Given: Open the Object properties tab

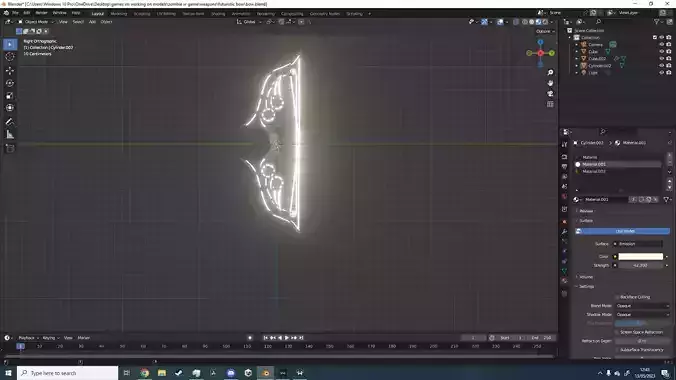Looking at the screenshot, I should [564, 222].
